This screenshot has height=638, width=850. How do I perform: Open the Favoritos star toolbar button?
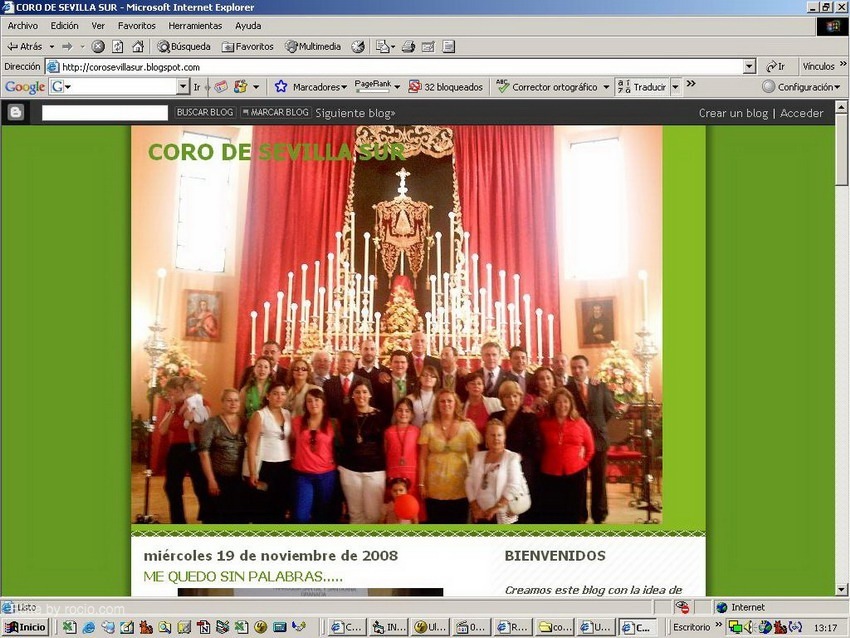pyautogui.click(x=247, y=46)
